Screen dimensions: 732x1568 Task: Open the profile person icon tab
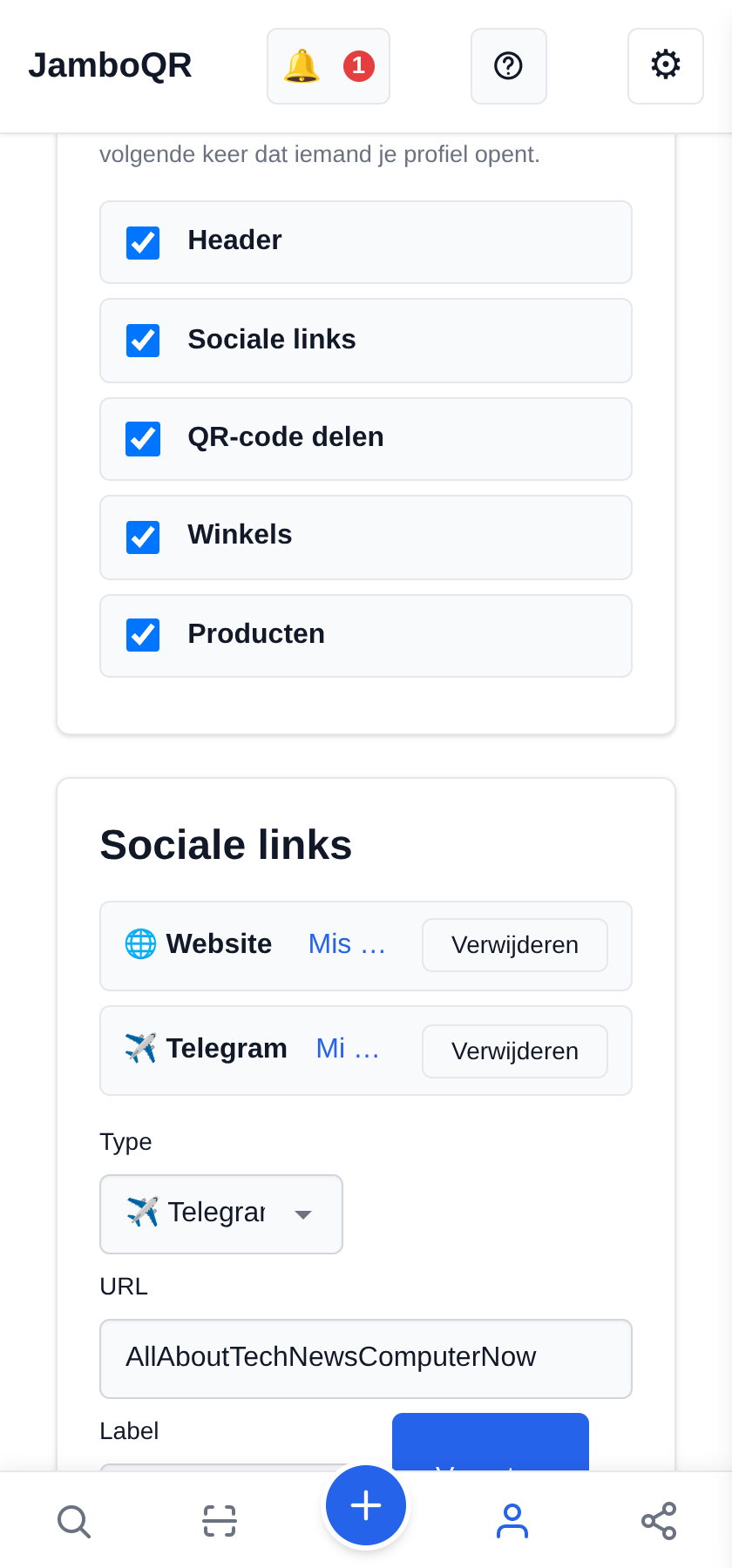point(512,1521)
